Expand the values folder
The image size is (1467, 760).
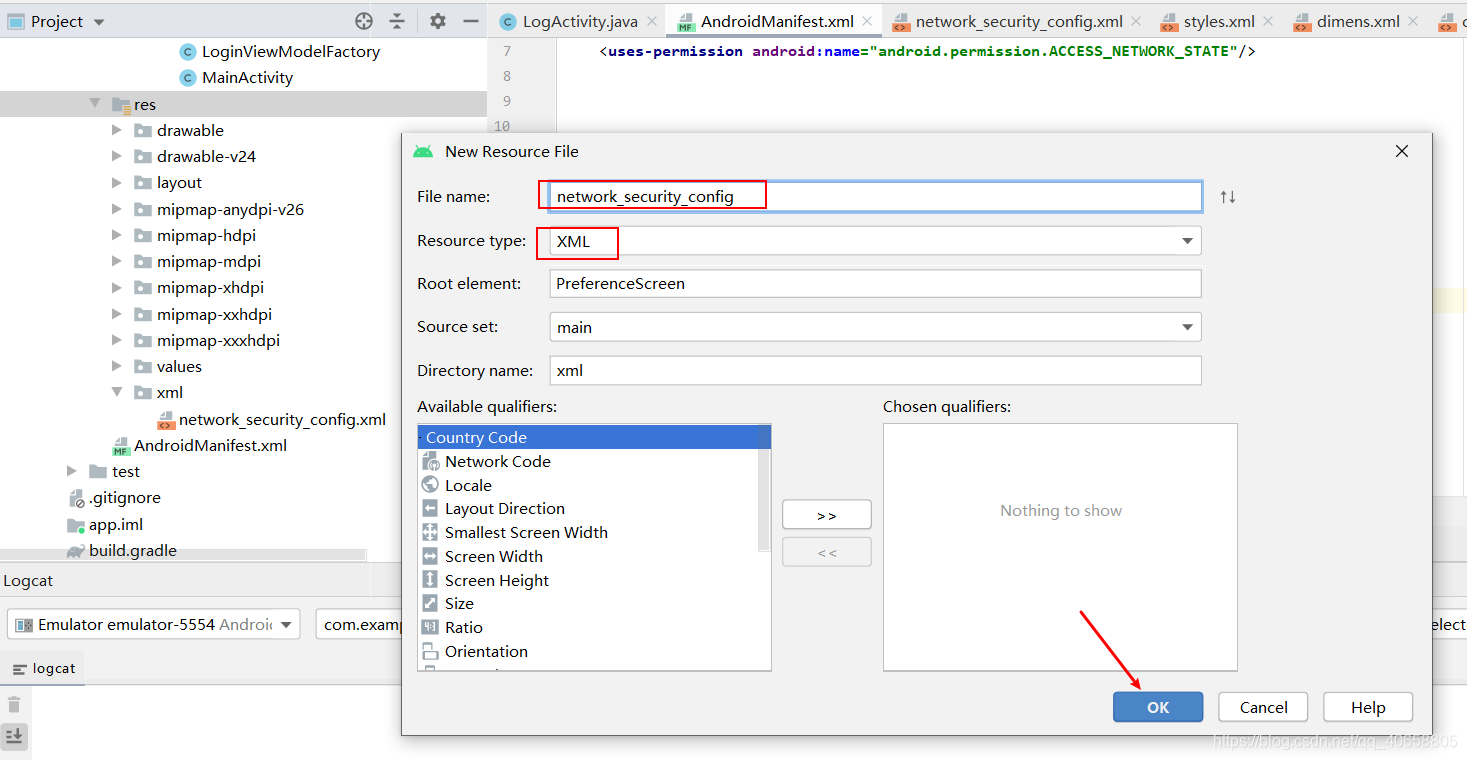point(117,366)
